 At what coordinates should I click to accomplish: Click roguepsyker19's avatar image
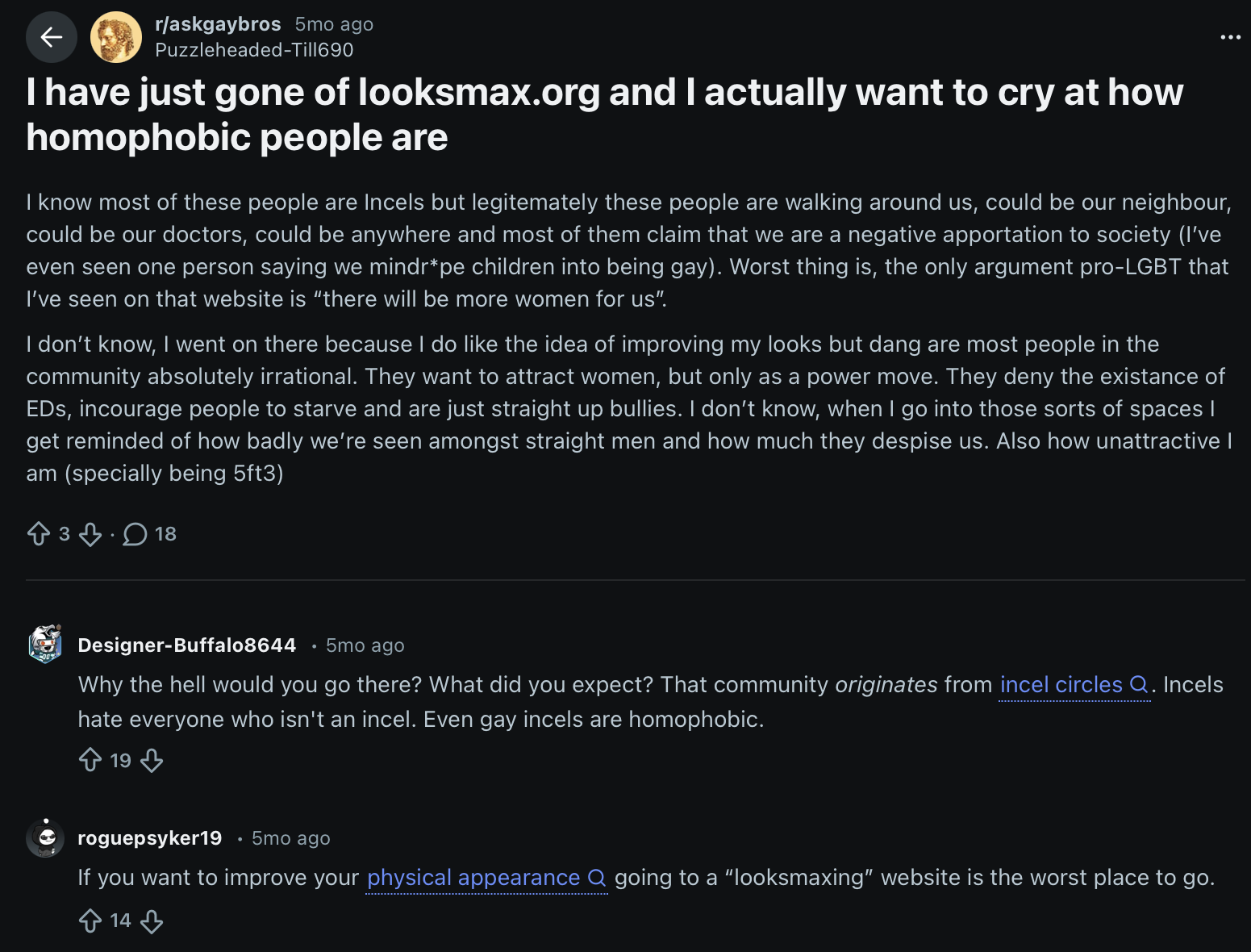[46, 838]
